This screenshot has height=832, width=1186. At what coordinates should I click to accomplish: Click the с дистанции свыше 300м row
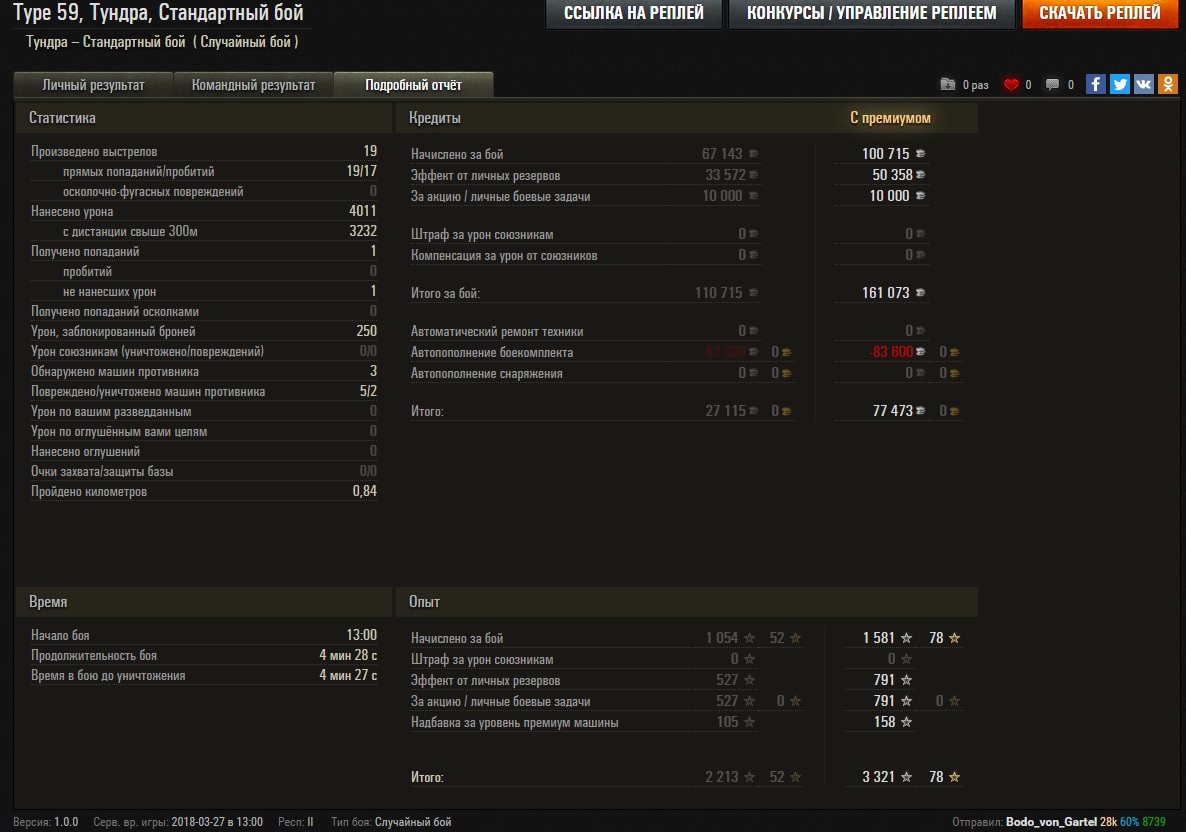[x=203, y=231]
